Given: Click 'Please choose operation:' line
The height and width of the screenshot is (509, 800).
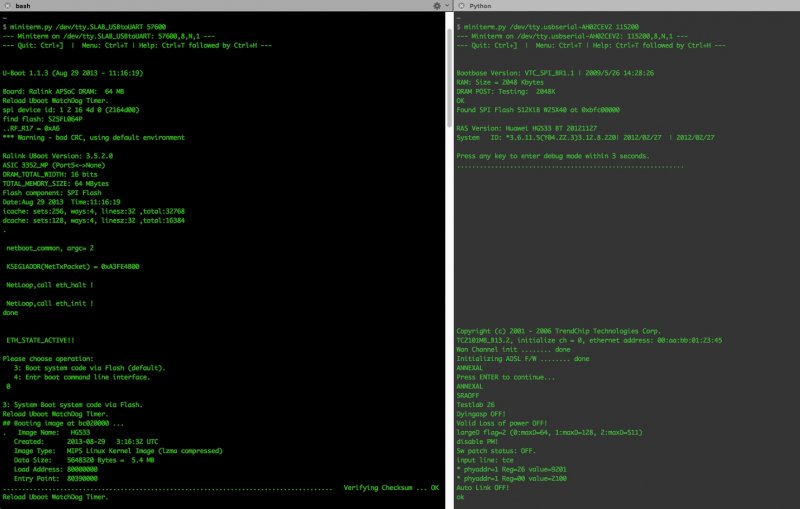Looking at the screenshot, I should pyautogui.click(x=48, y=359).
